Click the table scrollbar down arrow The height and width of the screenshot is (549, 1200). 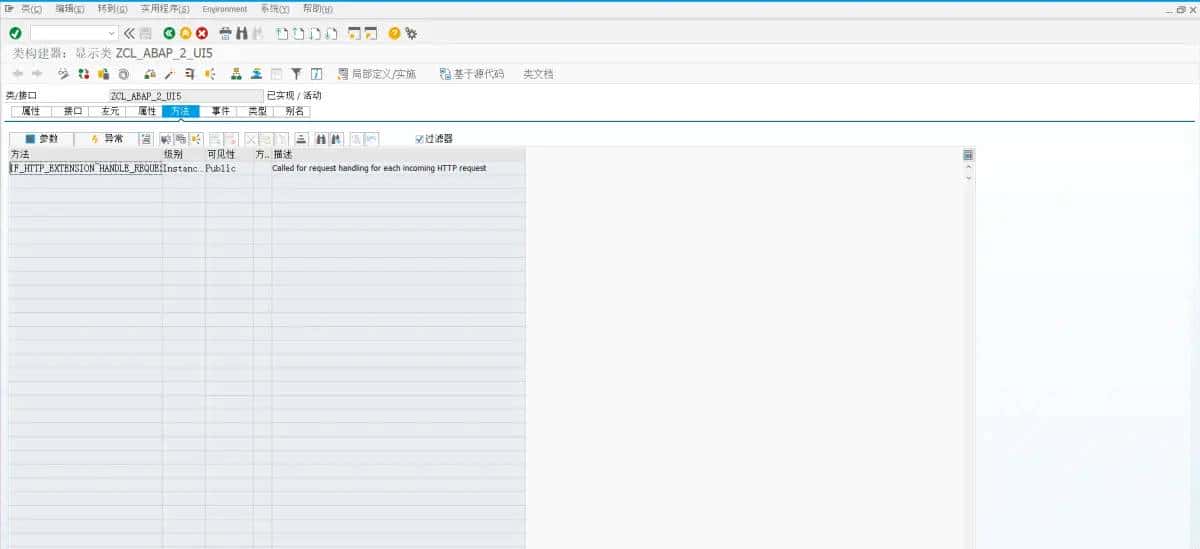tap(968, 176)
